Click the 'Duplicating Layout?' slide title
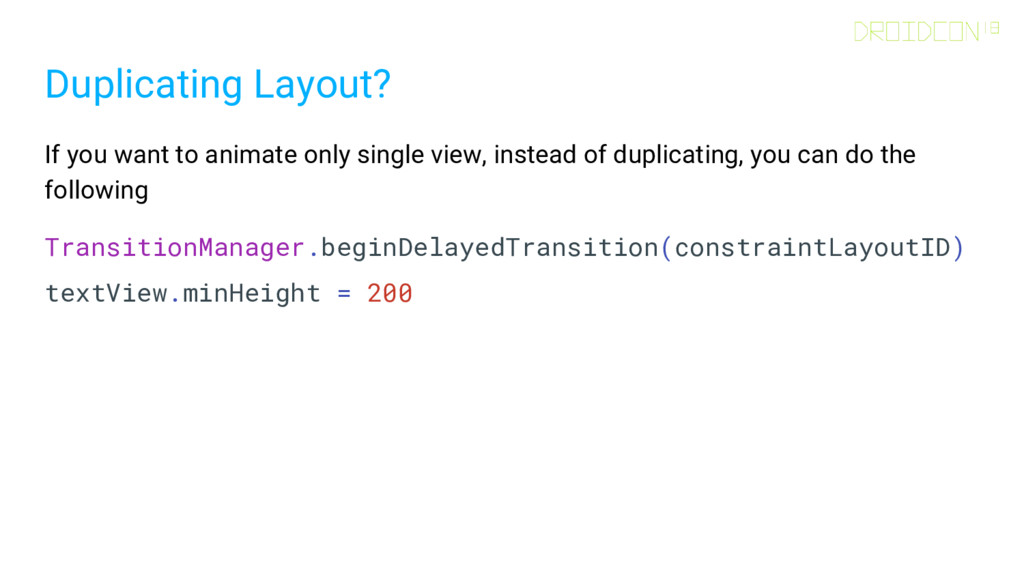Screen dimensions: 1024x576 point(217,85)
